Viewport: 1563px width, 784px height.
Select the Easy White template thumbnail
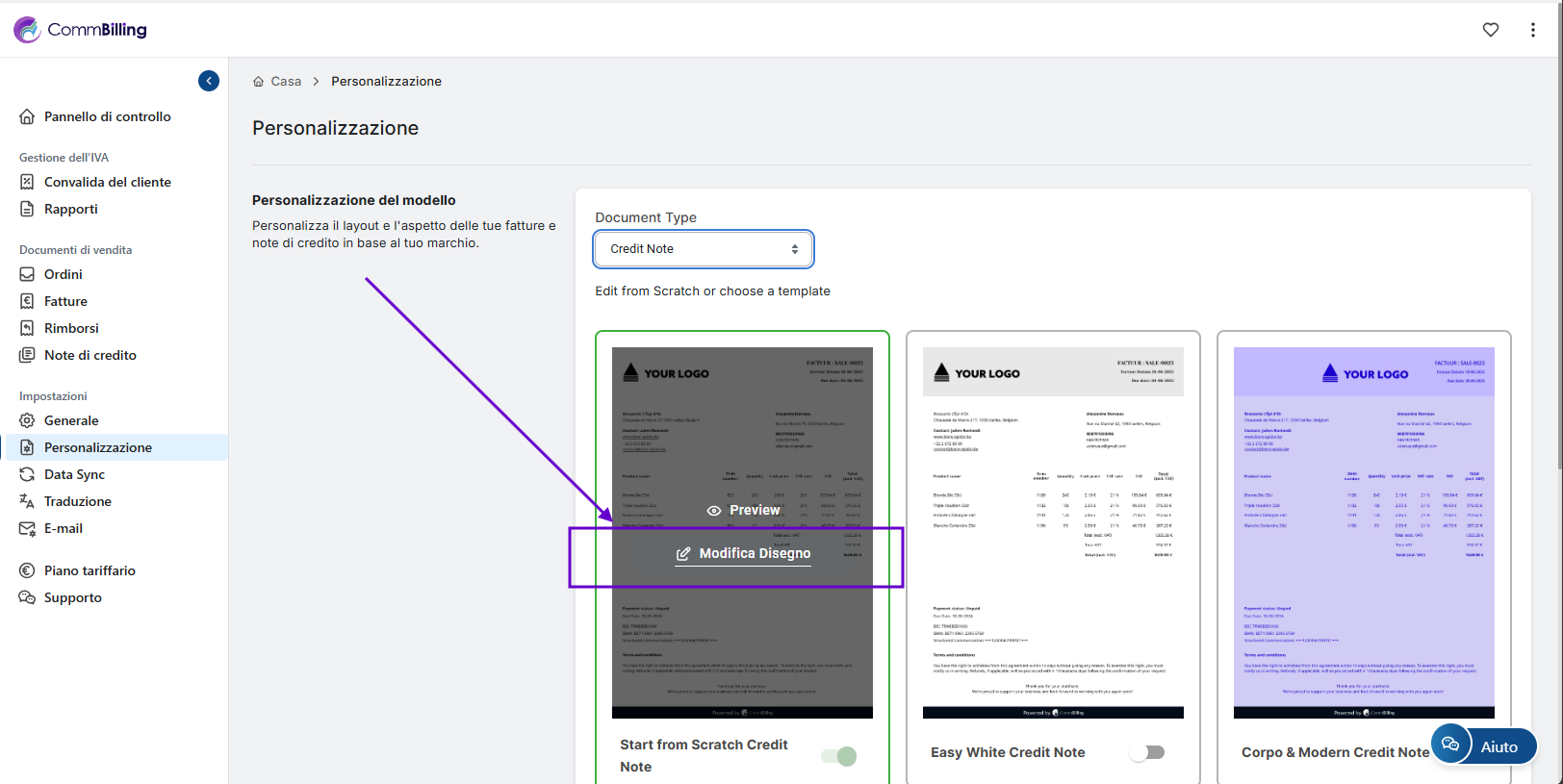click(1053, 532)
